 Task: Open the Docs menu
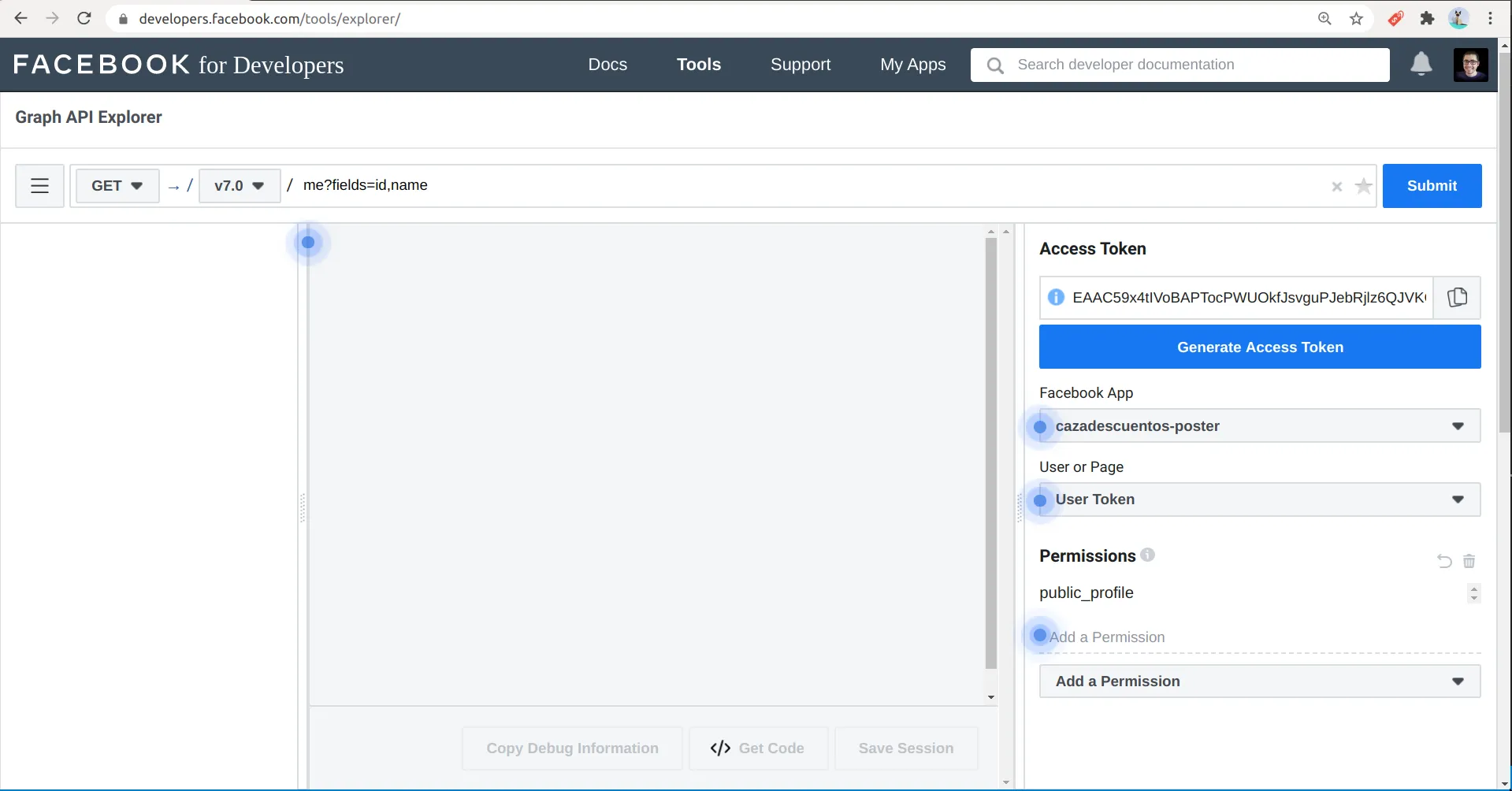[607, 65]
